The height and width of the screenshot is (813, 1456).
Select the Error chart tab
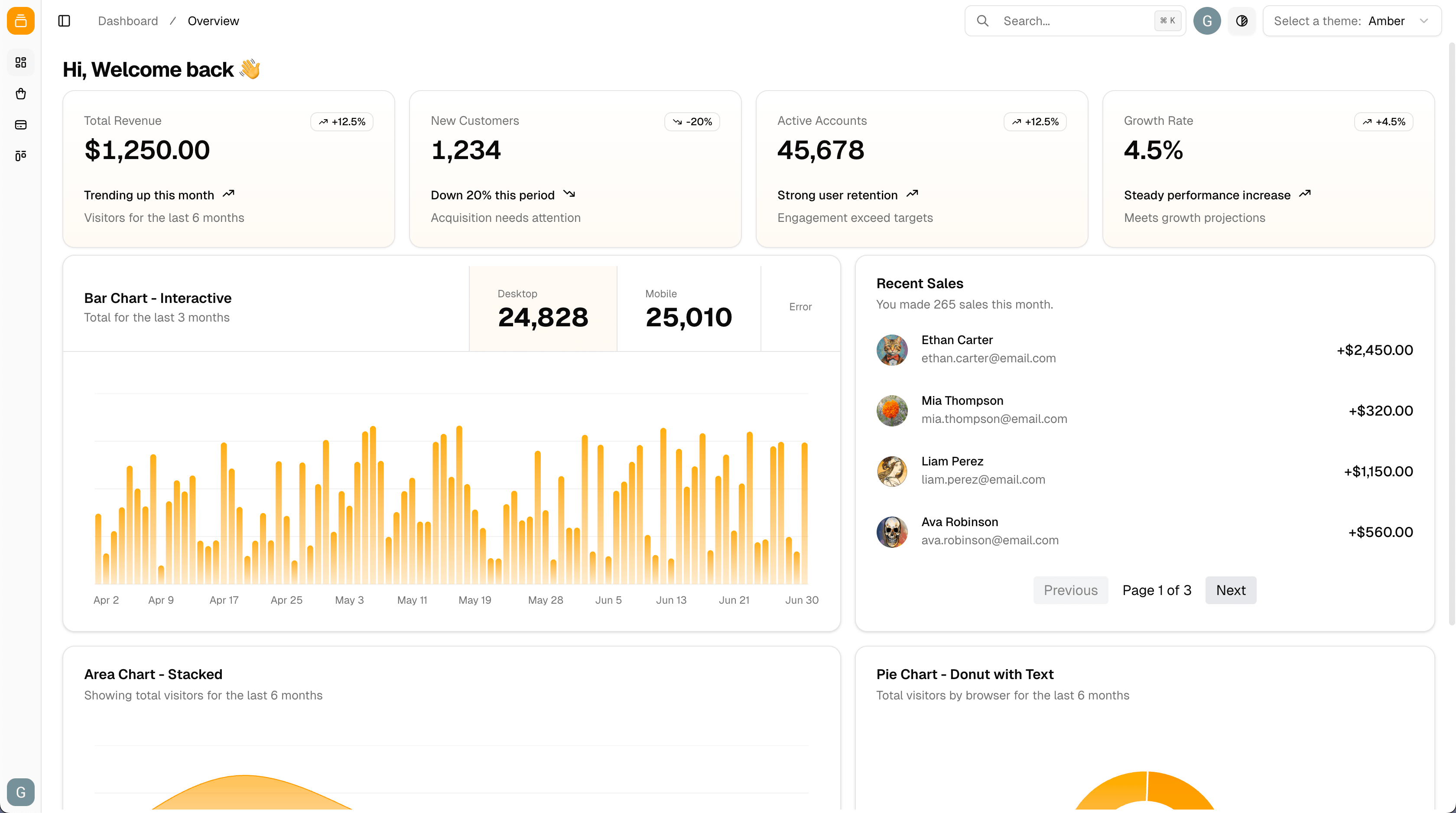coord(800,307)
